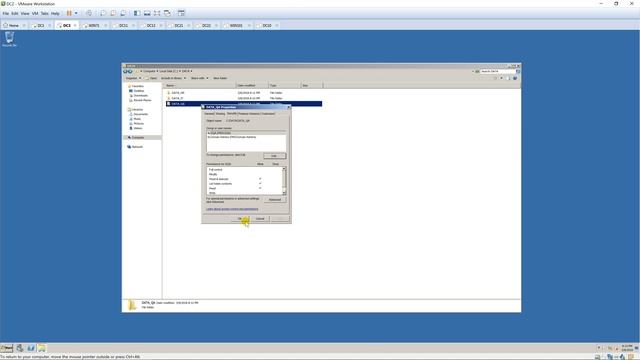Select Desktop in the navigation pane
Image resolution: width=640 pixels, height=360 pixels.
pyautogui.click(x=139, y=91)
